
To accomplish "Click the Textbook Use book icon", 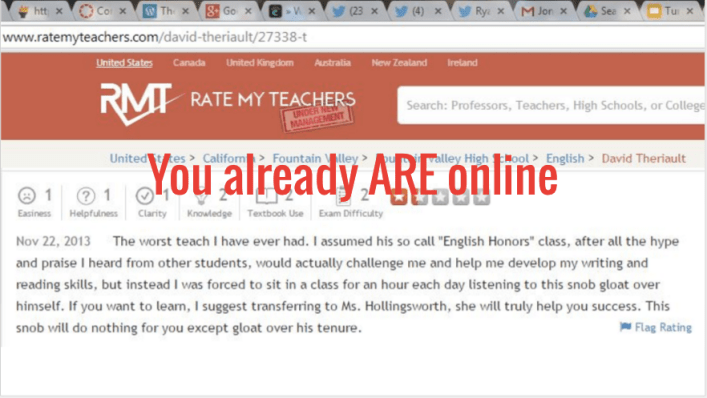I will [266, 196].
